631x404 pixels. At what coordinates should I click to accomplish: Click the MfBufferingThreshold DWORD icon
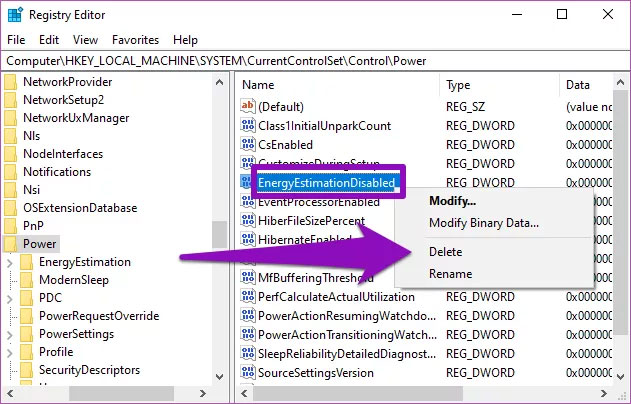pyautogui.click(x=248, y=277)
